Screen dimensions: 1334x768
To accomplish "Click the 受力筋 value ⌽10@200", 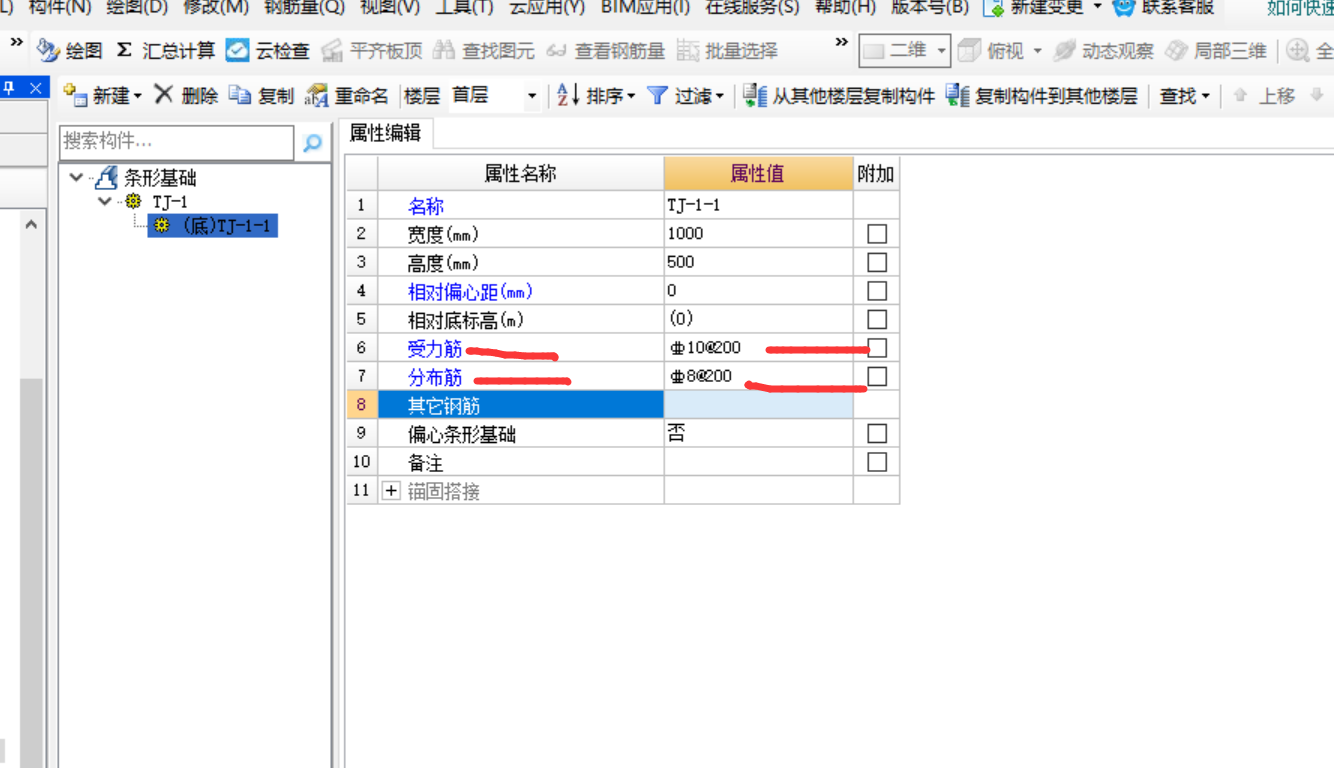I will click(758, 347).
